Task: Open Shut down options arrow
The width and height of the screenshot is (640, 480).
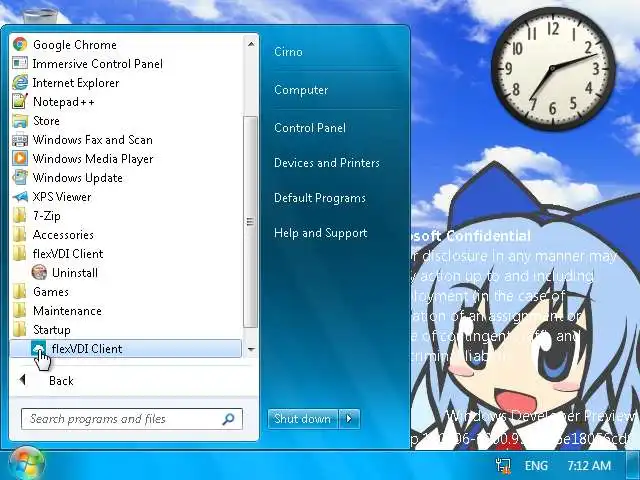Action: coord(349,419)
